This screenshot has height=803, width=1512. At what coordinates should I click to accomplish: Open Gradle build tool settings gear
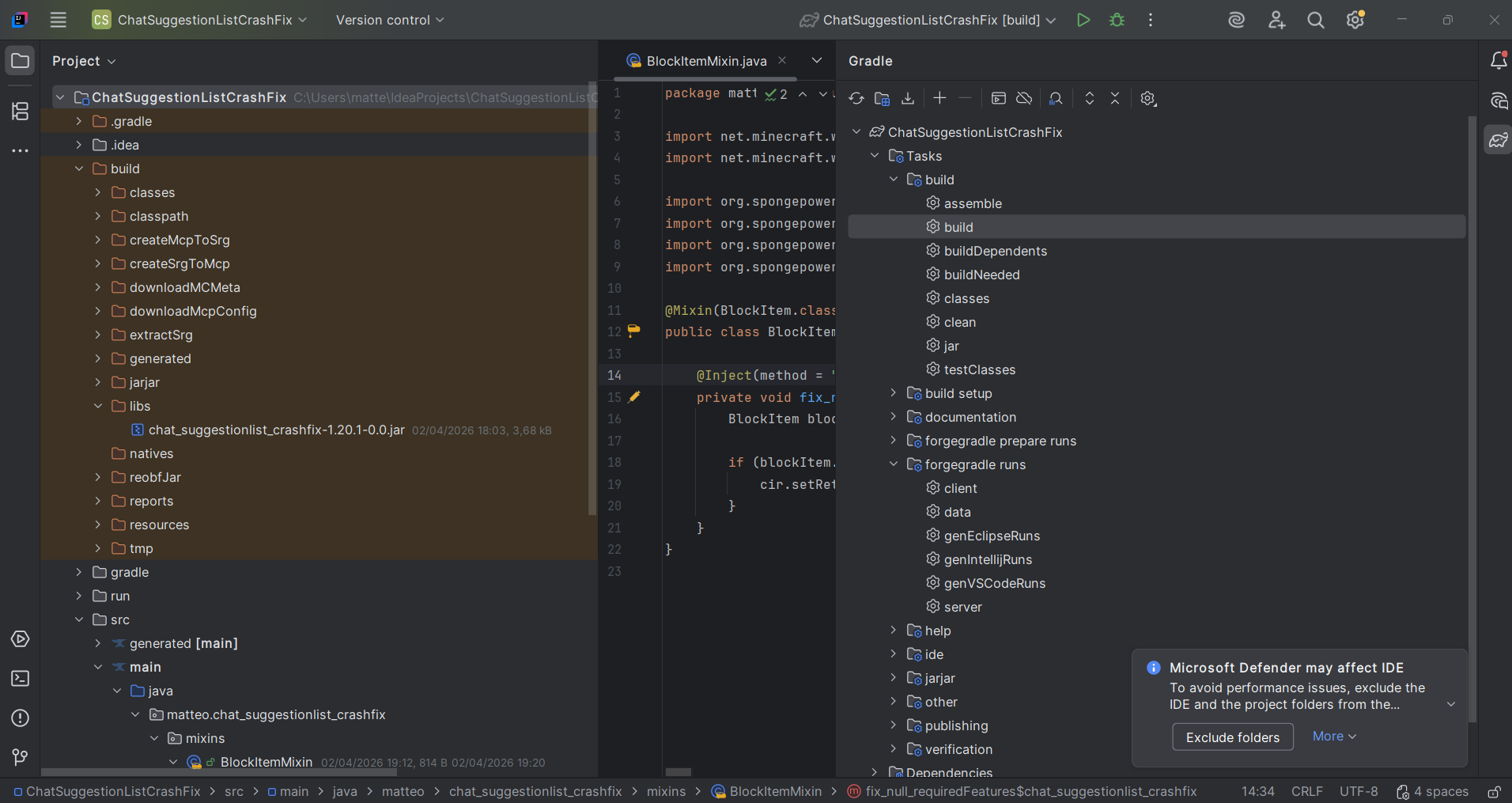click(x=1148, y=98)
